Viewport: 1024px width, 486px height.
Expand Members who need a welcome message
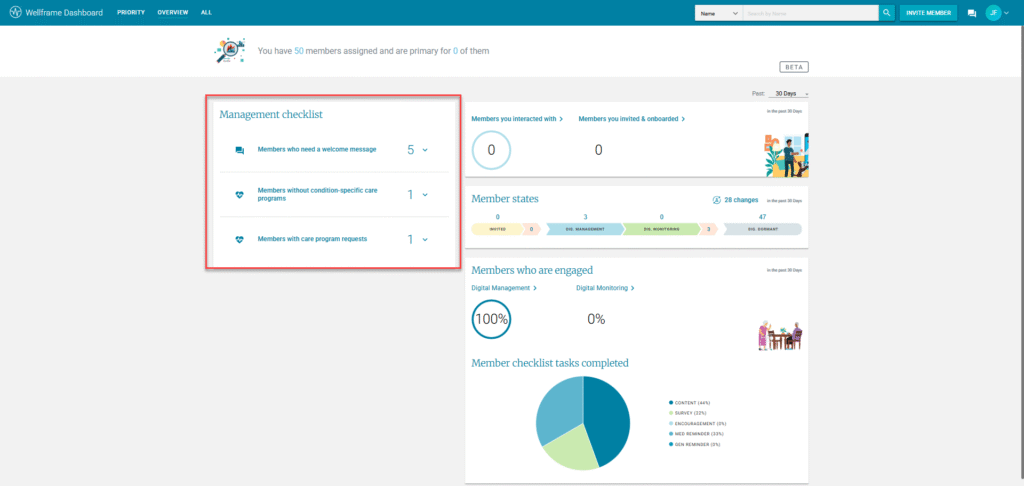click(425, 150)
